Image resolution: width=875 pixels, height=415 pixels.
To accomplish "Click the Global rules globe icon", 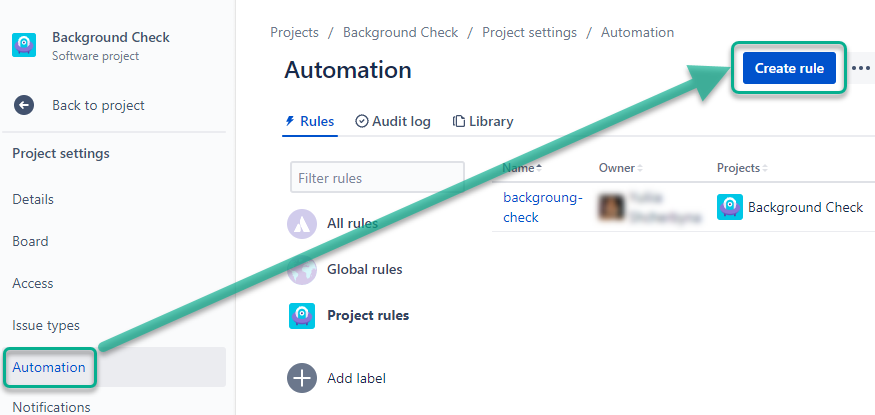I will point(301,269).
